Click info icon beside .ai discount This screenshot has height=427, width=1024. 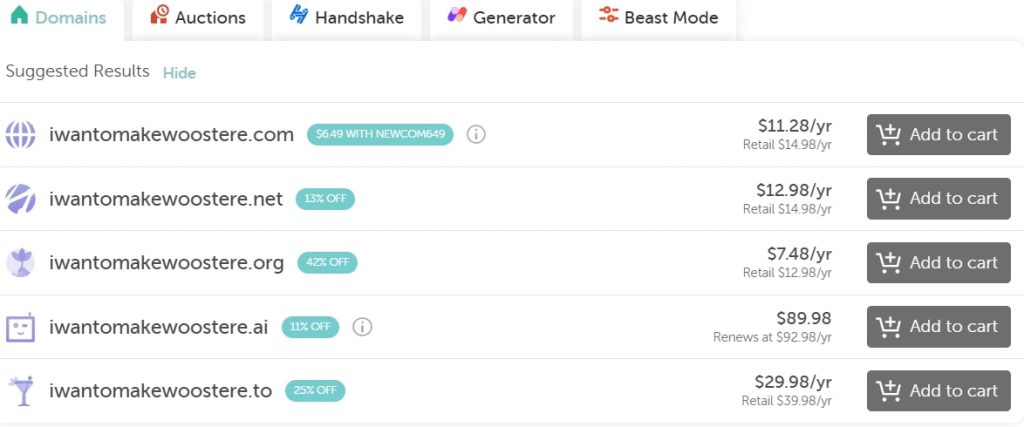pos(363,327)
